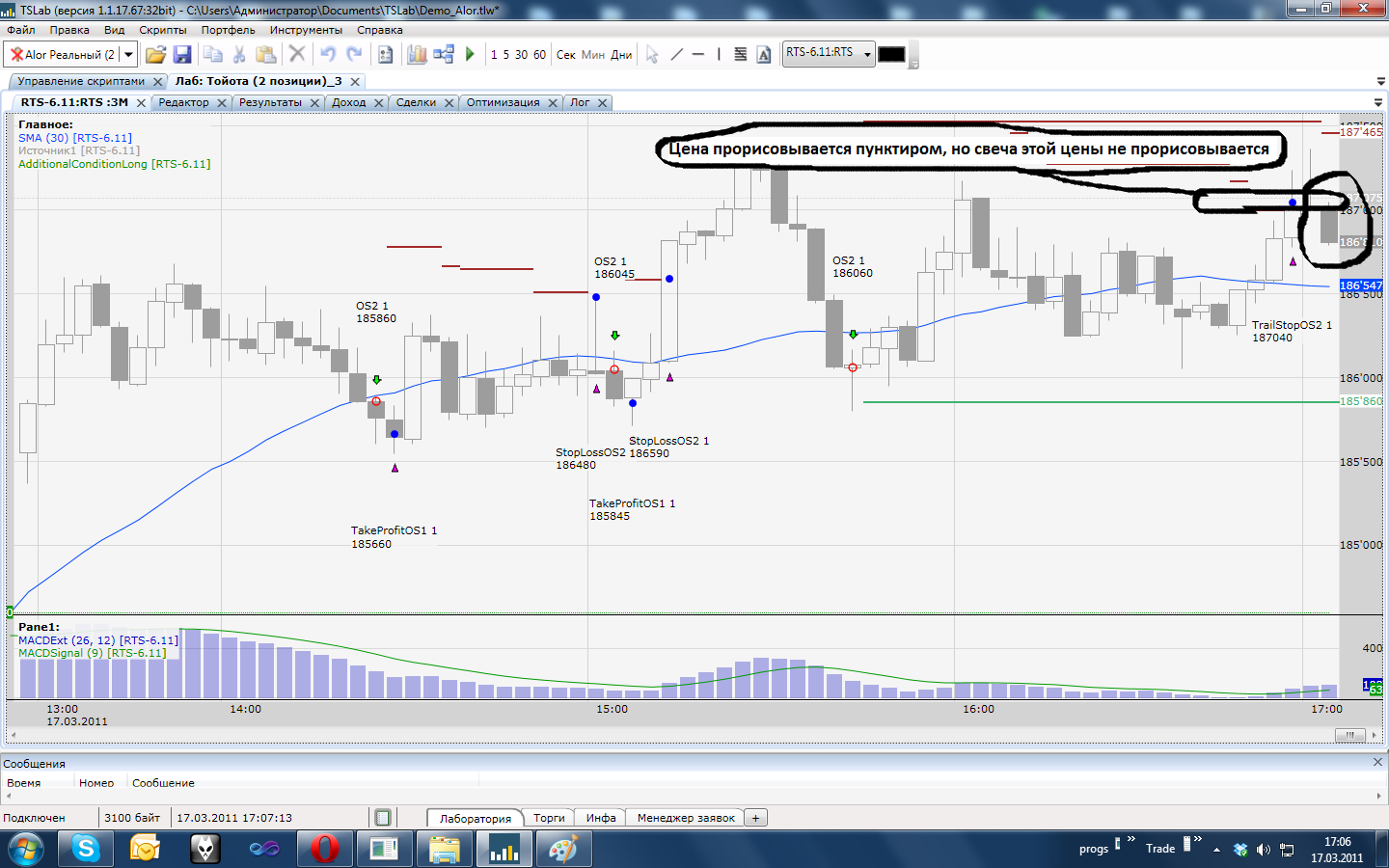The width and height of the screenshot is (1389, 868).
Task: Open Opera browser from the taskbar
Action: tap(325, 849)
